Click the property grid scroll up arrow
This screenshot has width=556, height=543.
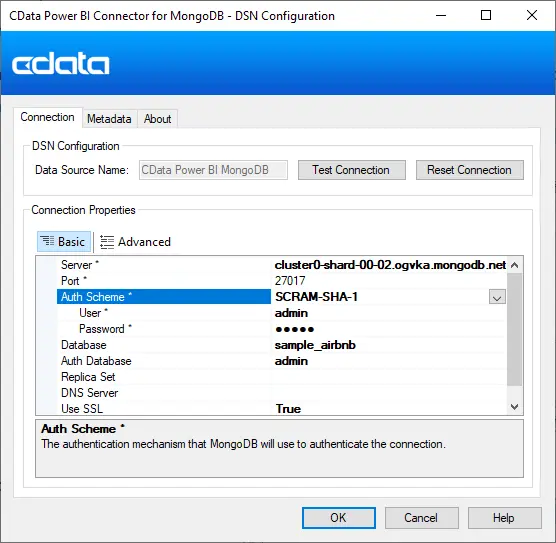(515, 265)
